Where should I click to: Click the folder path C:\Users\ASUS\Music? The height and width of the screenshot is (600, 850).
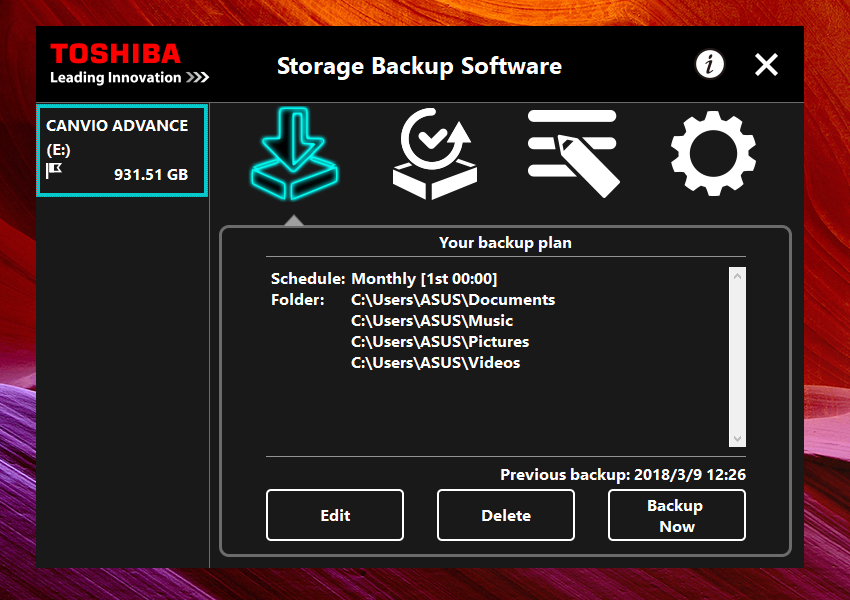(x=432, y=321)
